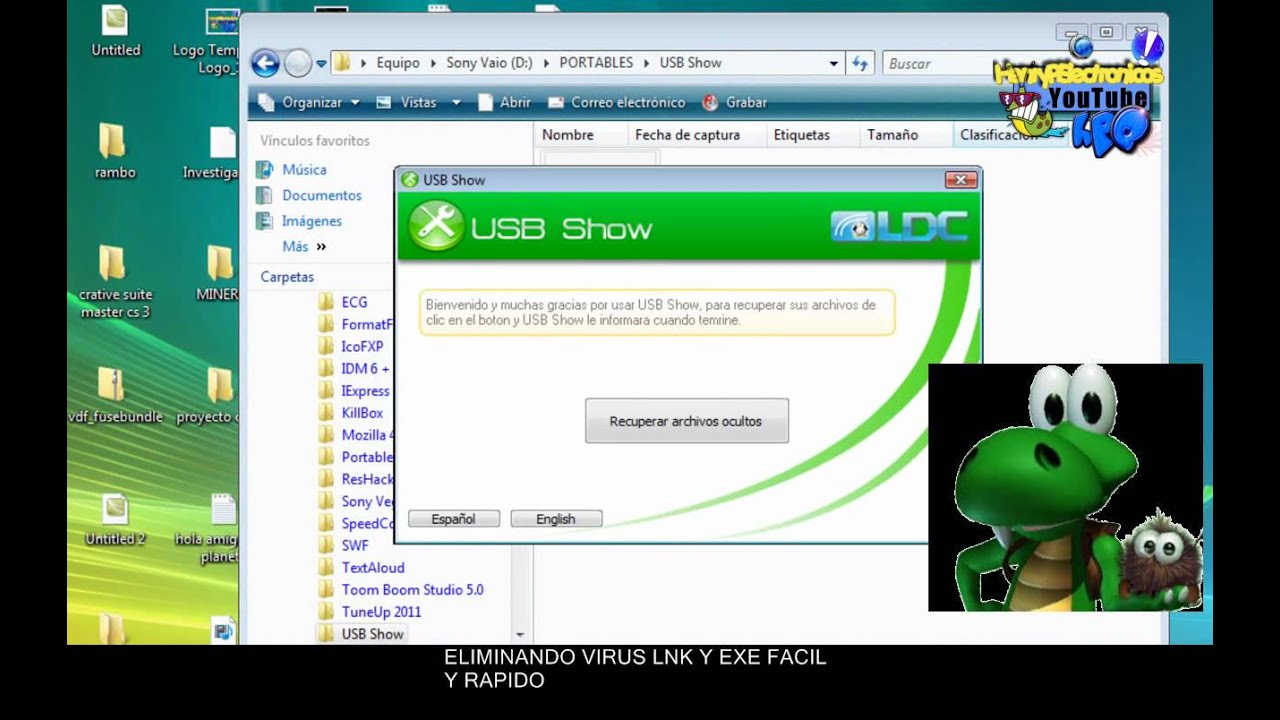This screenshot has width=1280, height=720.
Task: Select the TextAloud folder in the tree
Action: (373, 567)
